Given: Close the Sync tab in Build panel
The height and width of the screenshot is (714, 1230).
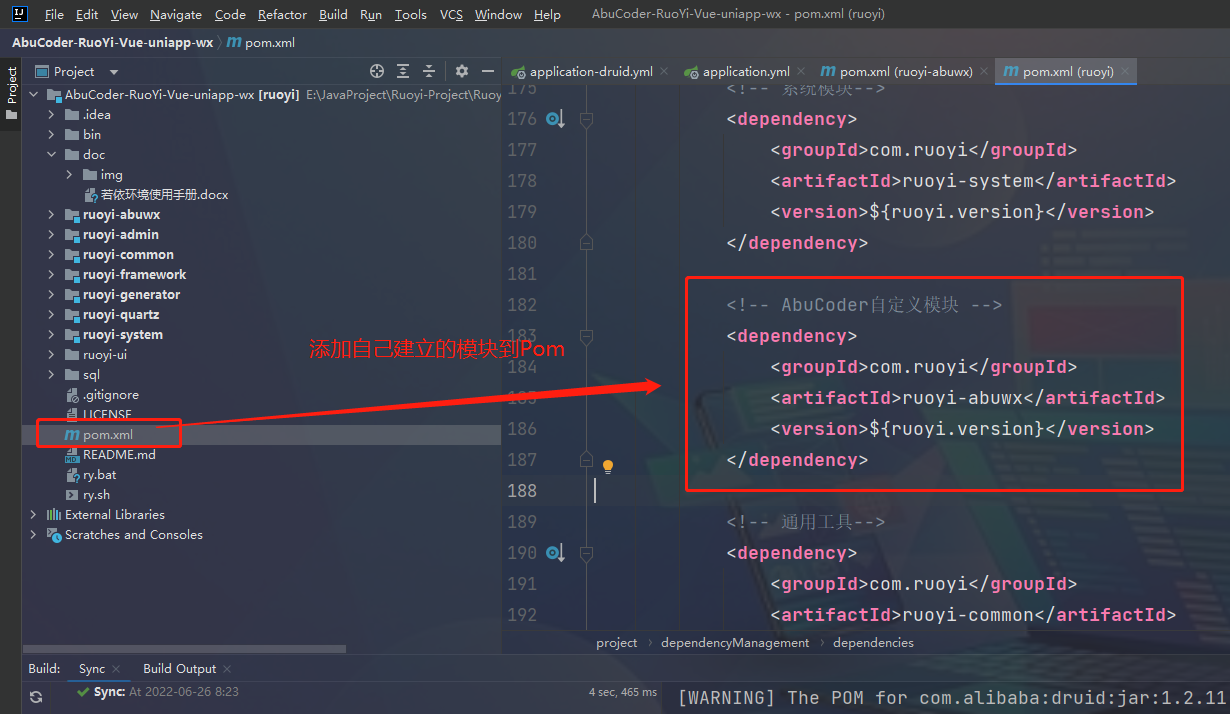Looking at the screenshot, I should point(116,669).
